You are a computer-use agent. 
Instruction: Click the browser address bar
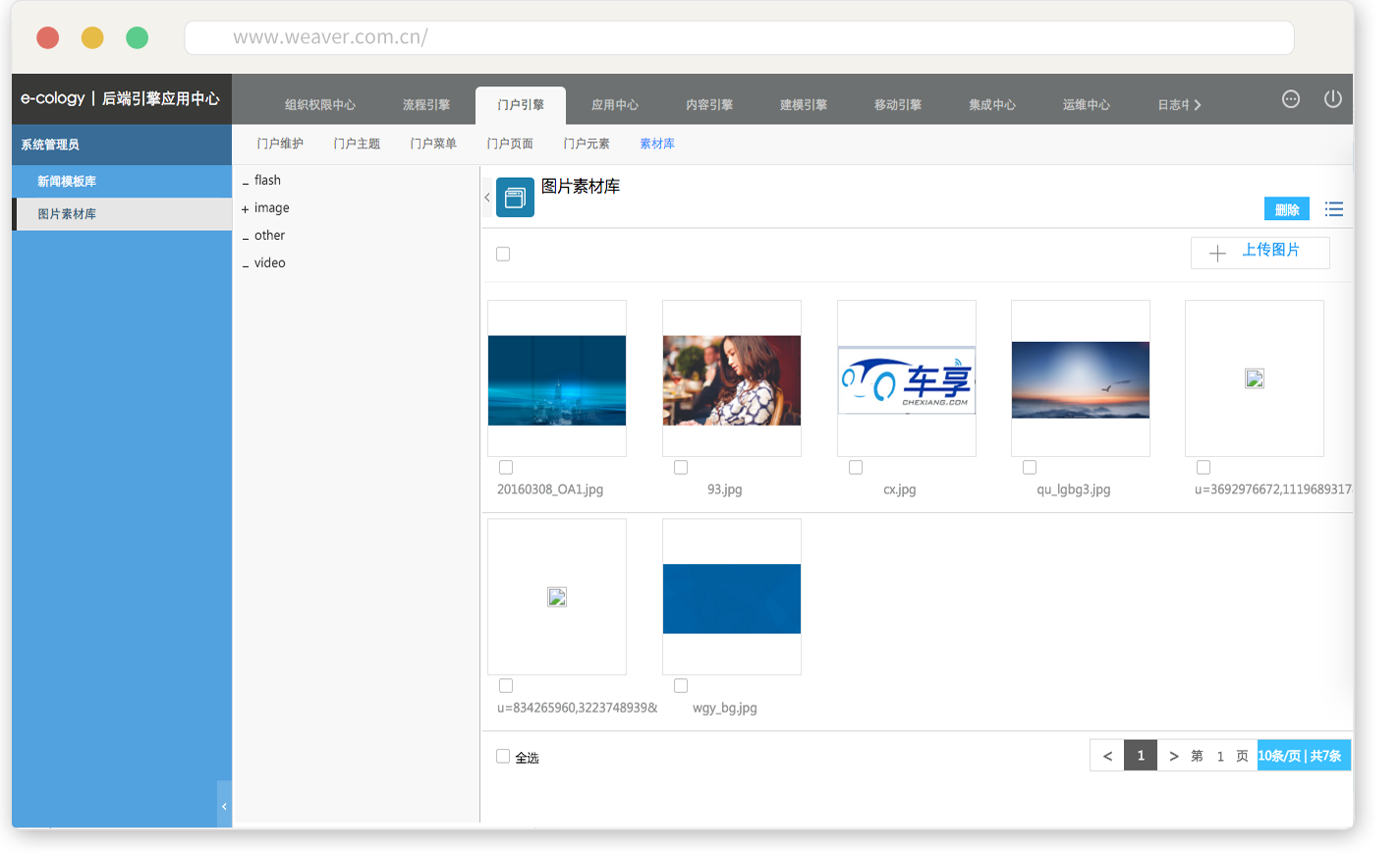click(x=739, y=37)
